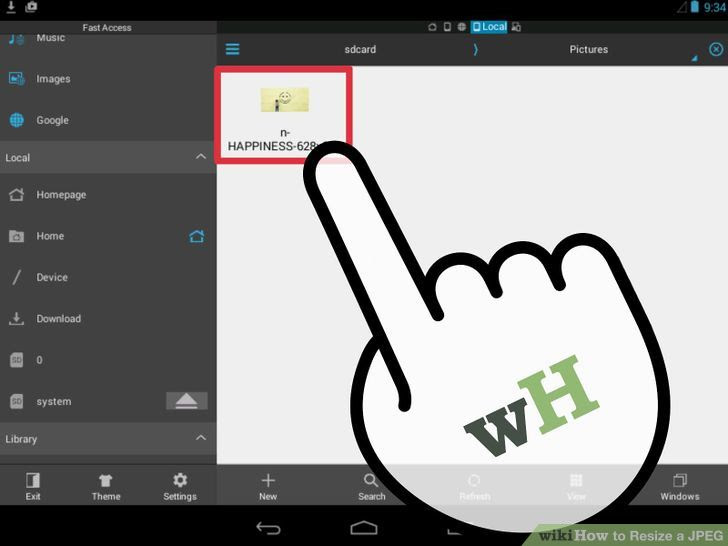This screenshot has height=546, width=728.
Task: Collapse the Library section chevron
Action: coord(201,438)
